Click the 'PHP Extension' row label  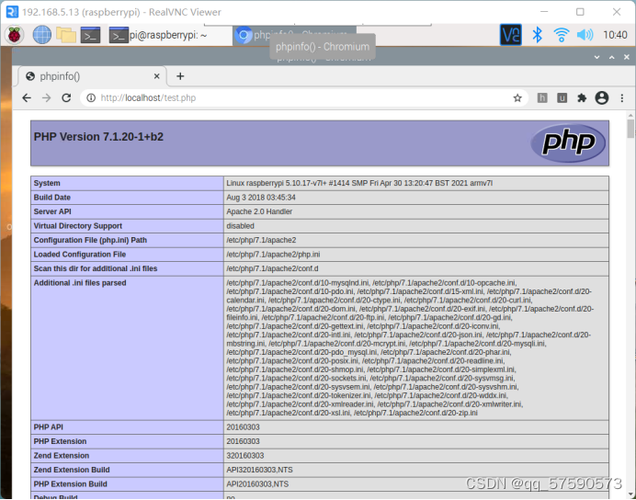click(x=60, y=441)
